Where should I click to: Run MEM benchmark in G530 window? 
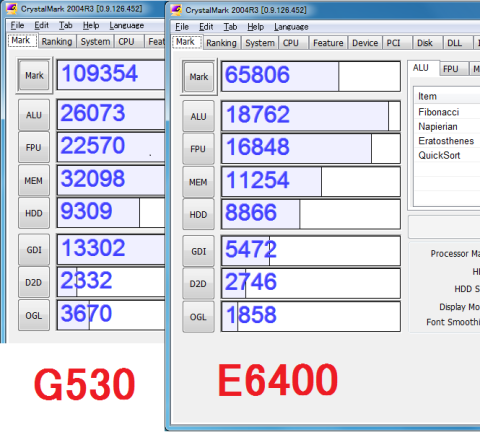click(34, 180)
